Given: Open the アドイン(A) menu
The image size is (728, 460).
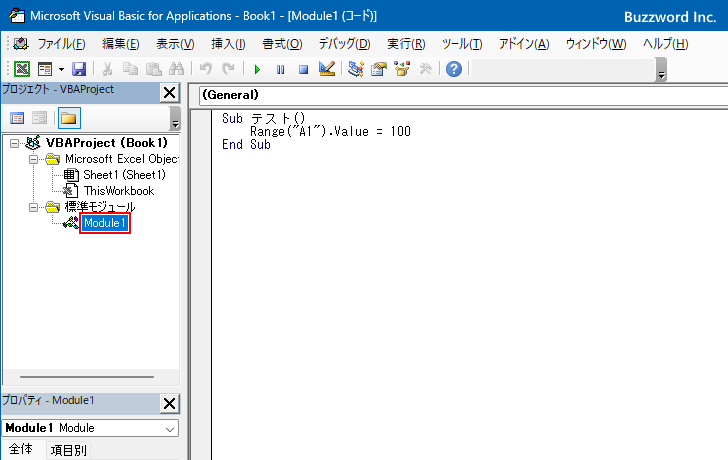Looking at the screenshot, I should 524,44.
